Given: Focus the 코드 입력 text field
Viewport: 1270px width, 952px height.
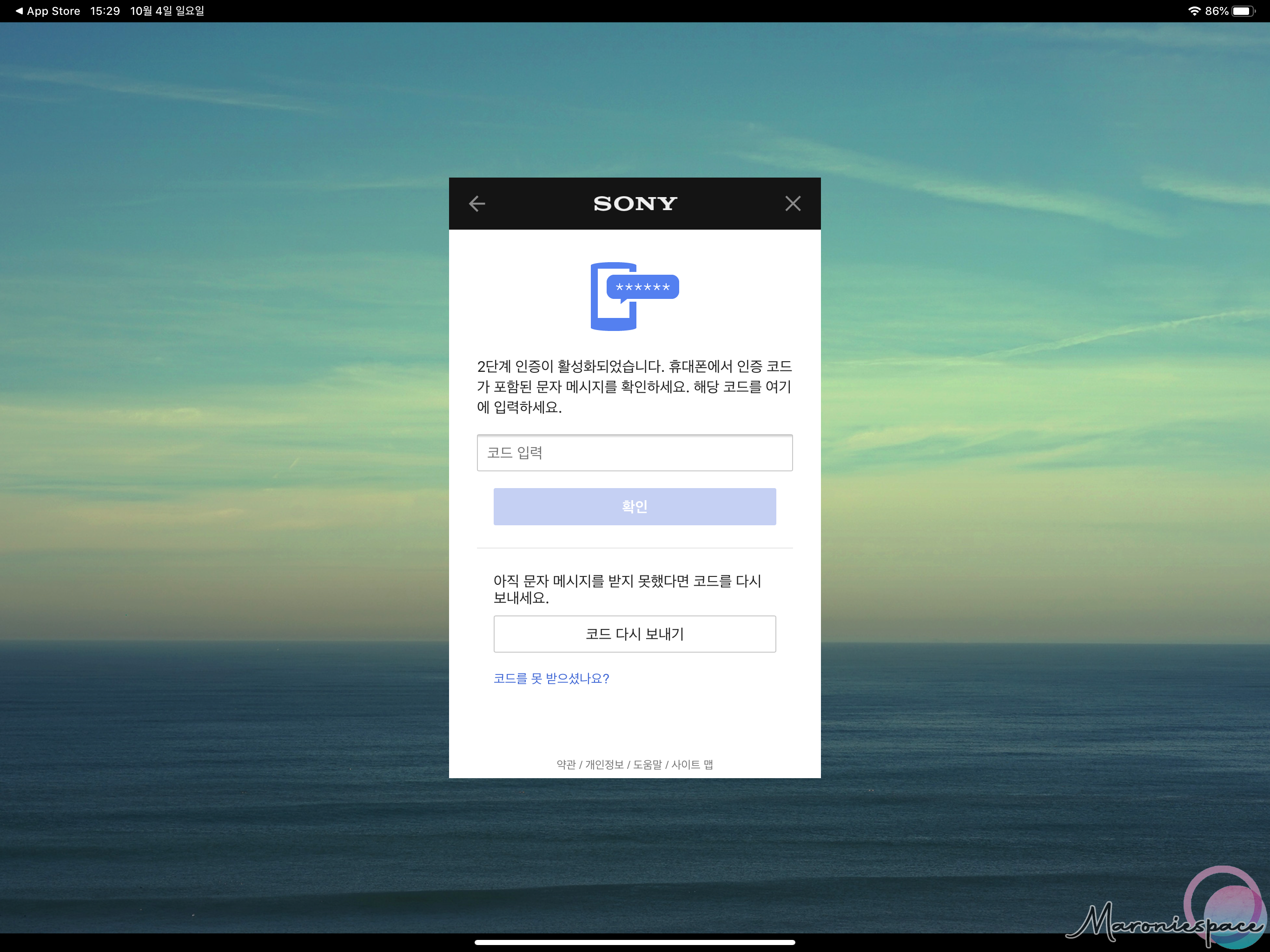Looking at the screenshot, I should tap(635, 452).
